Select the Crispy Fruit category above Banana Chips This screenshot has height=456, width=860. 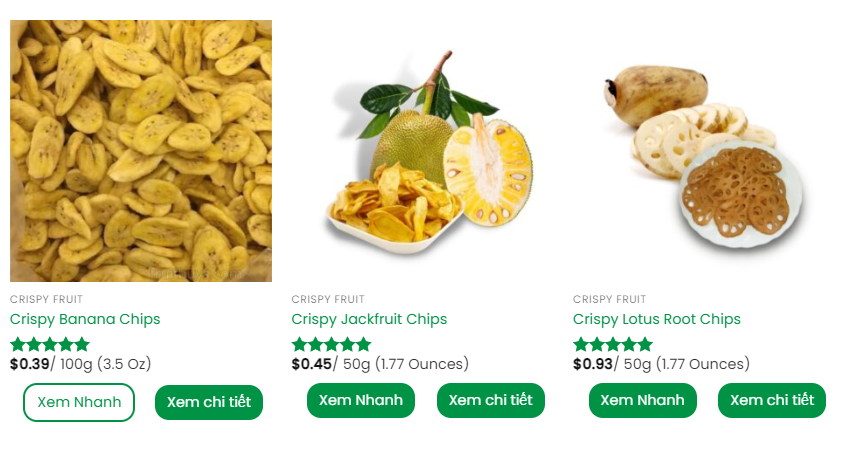[46, 299]
